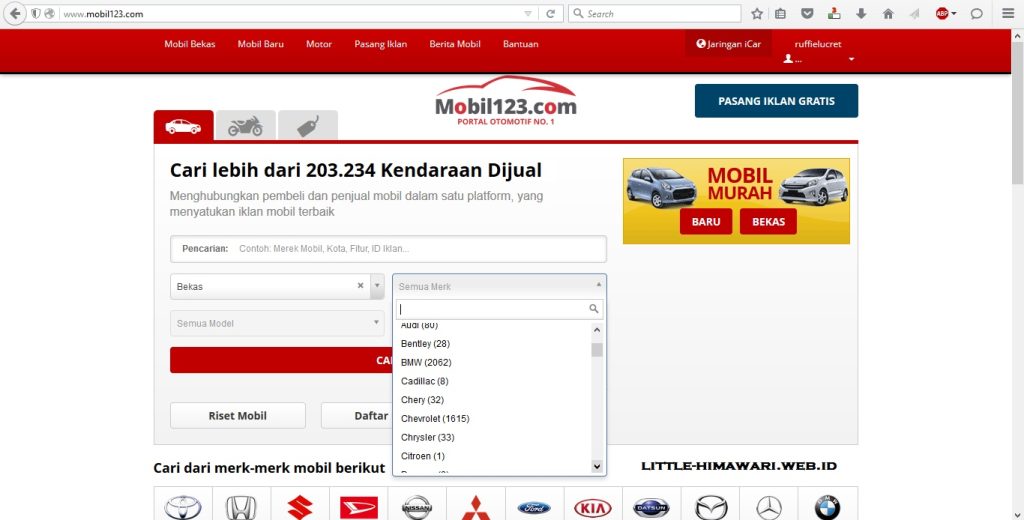Click the PASANG IKLAN GRATIS button
This screenshot has width=1024, height=520.
(776, 101)
